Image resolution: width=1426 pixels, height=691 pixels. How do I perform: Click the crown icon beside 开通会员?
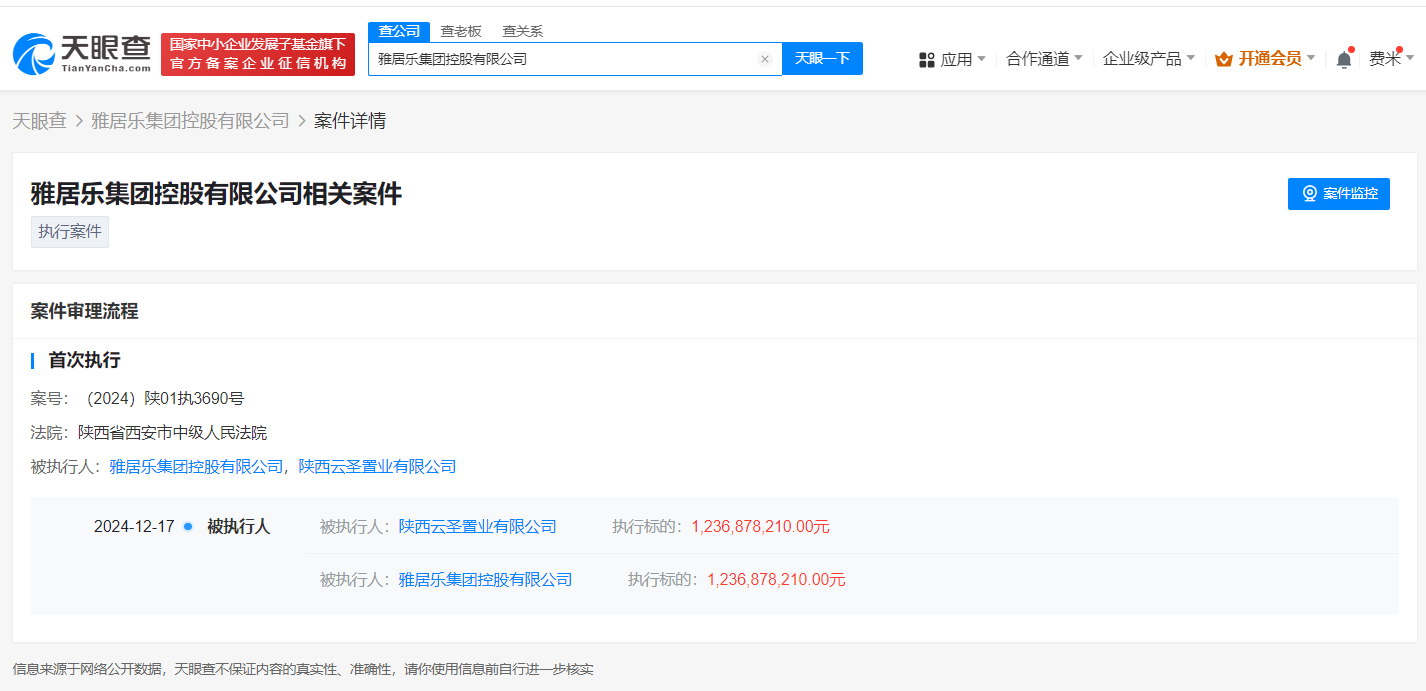pyautogui.click(x=1223, y=59)
